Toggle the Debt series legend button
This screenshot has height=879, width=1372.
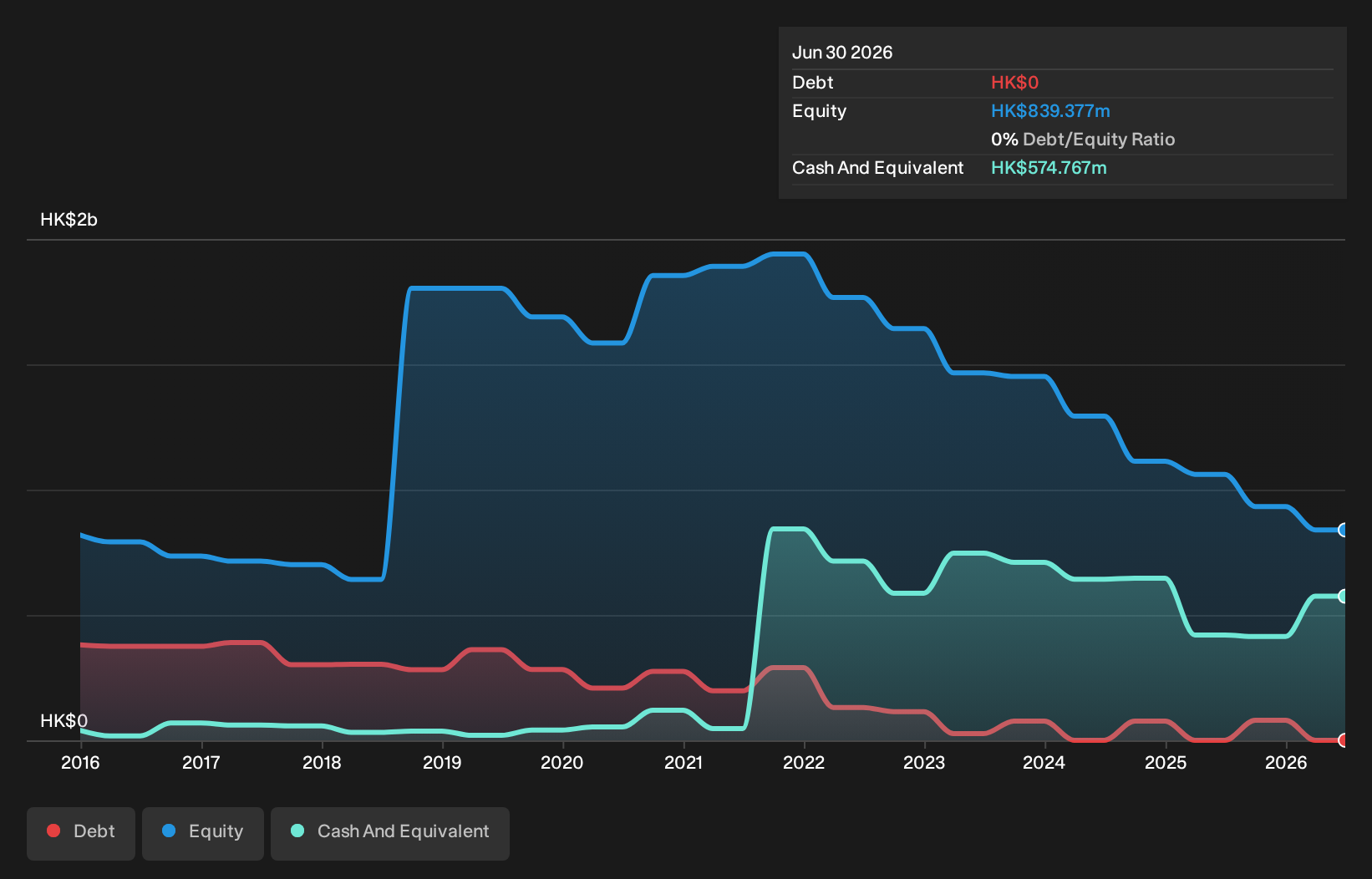click(x=81, y=833)
